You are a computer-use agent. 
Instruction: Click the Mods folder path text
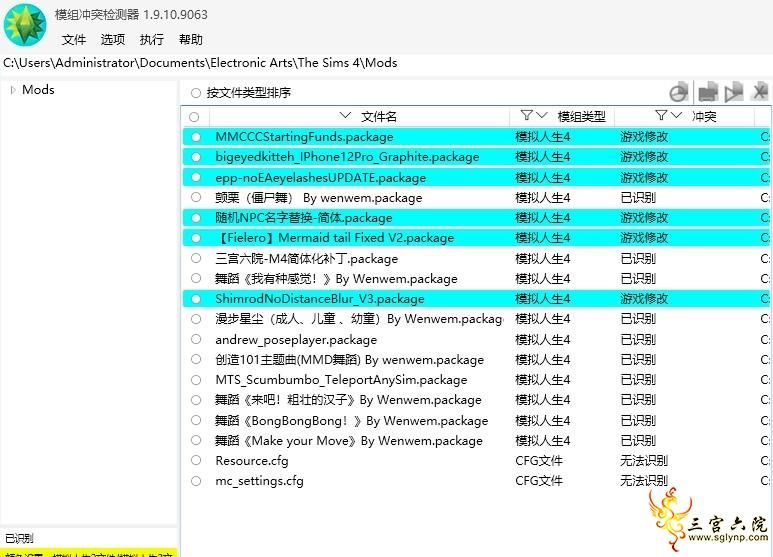pyautogui.click(x=200, y=63)
